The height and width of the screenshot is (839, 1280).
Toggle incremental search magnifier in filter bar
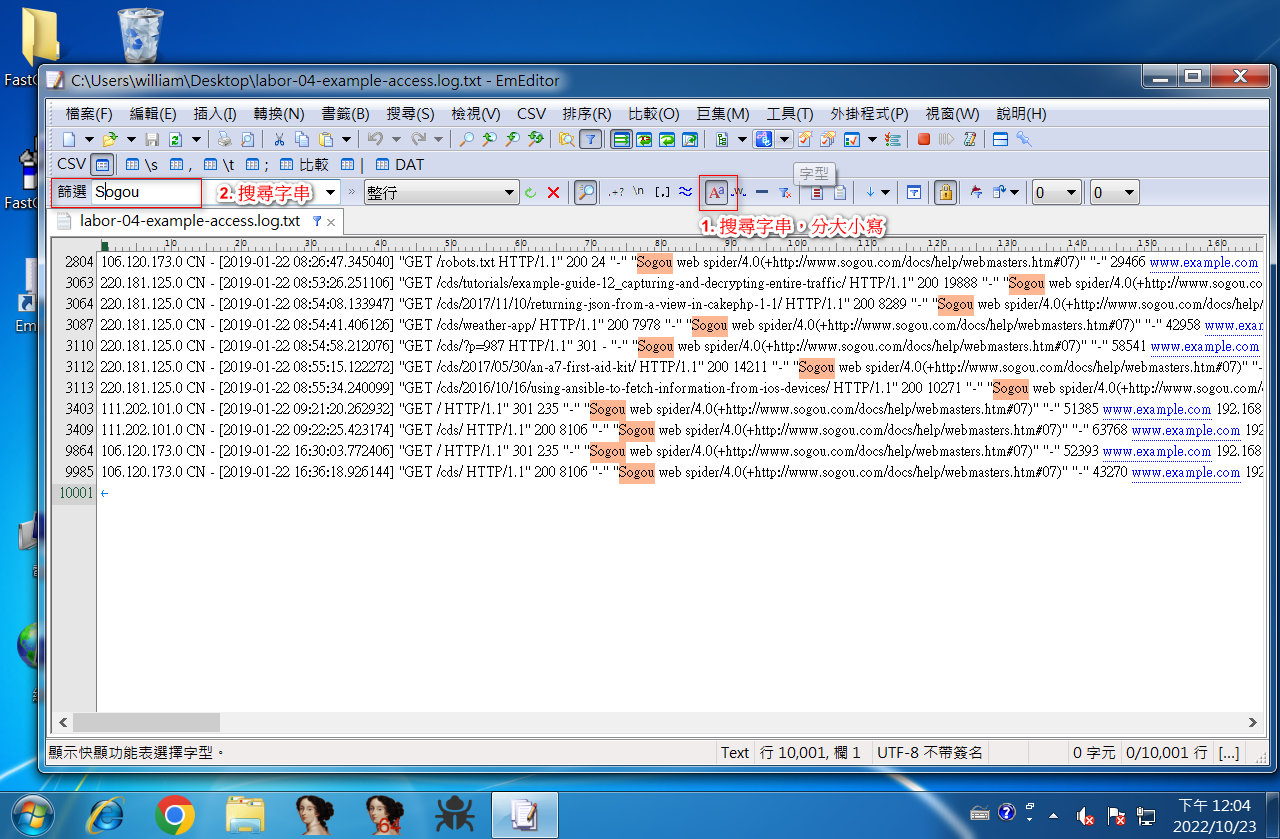pyautogui.click(x=586, y=192)
